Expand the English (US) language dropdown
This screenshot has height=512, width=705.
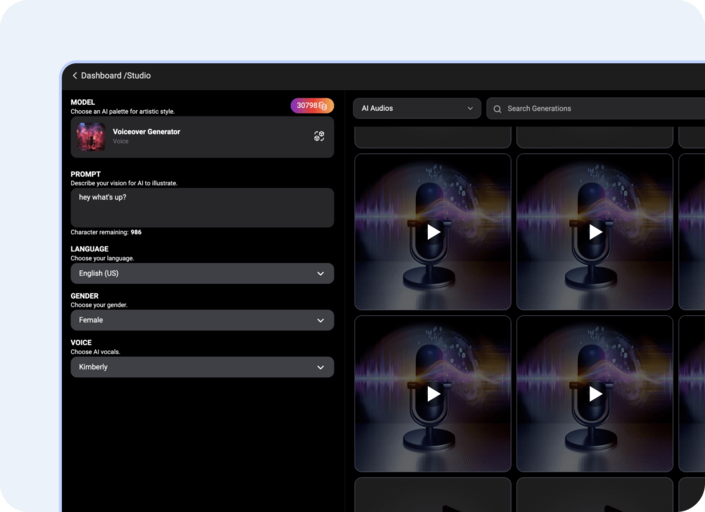coord(202,274)
